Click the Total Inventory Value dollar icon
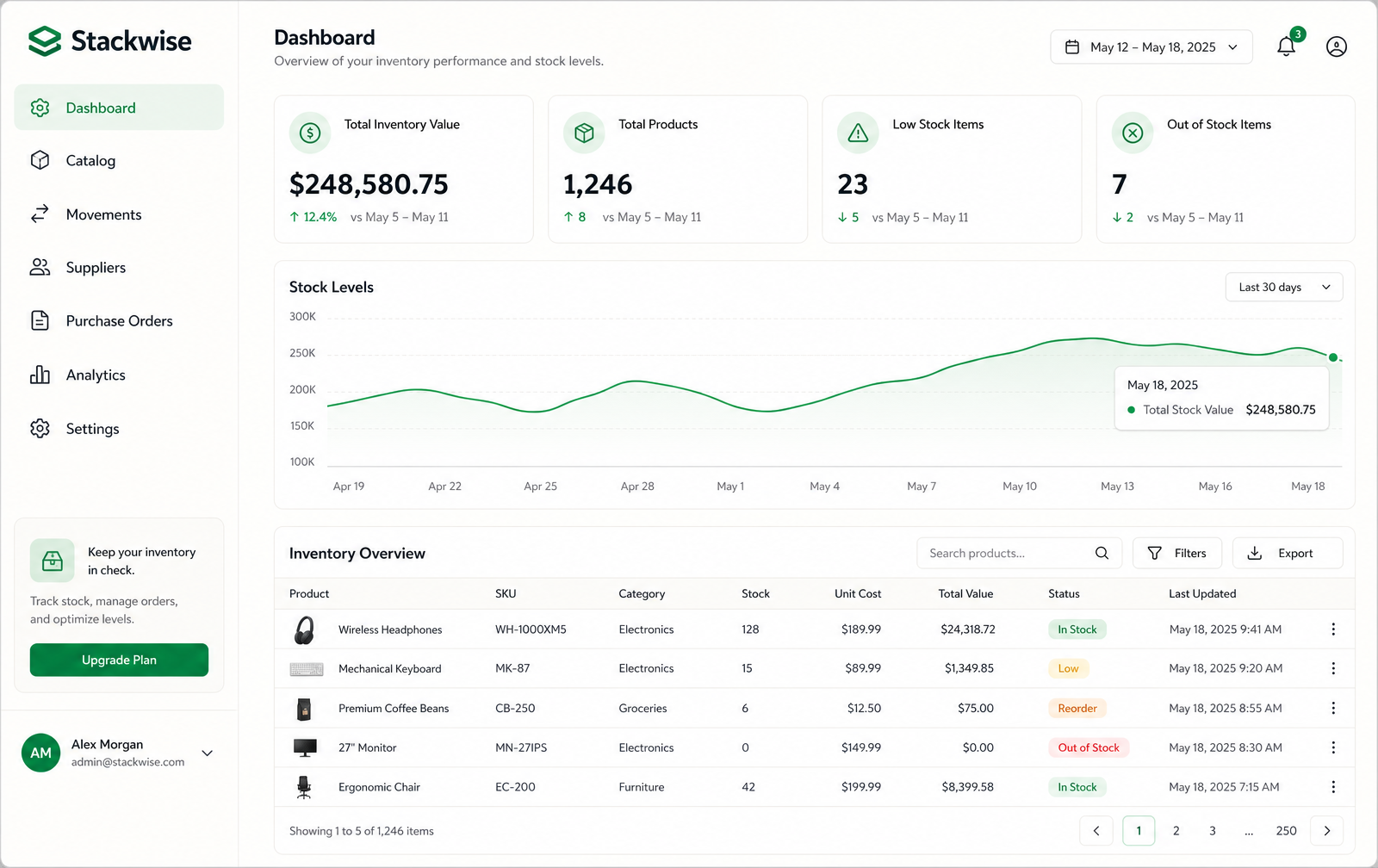1378x868 pixels. pos(310,133)
